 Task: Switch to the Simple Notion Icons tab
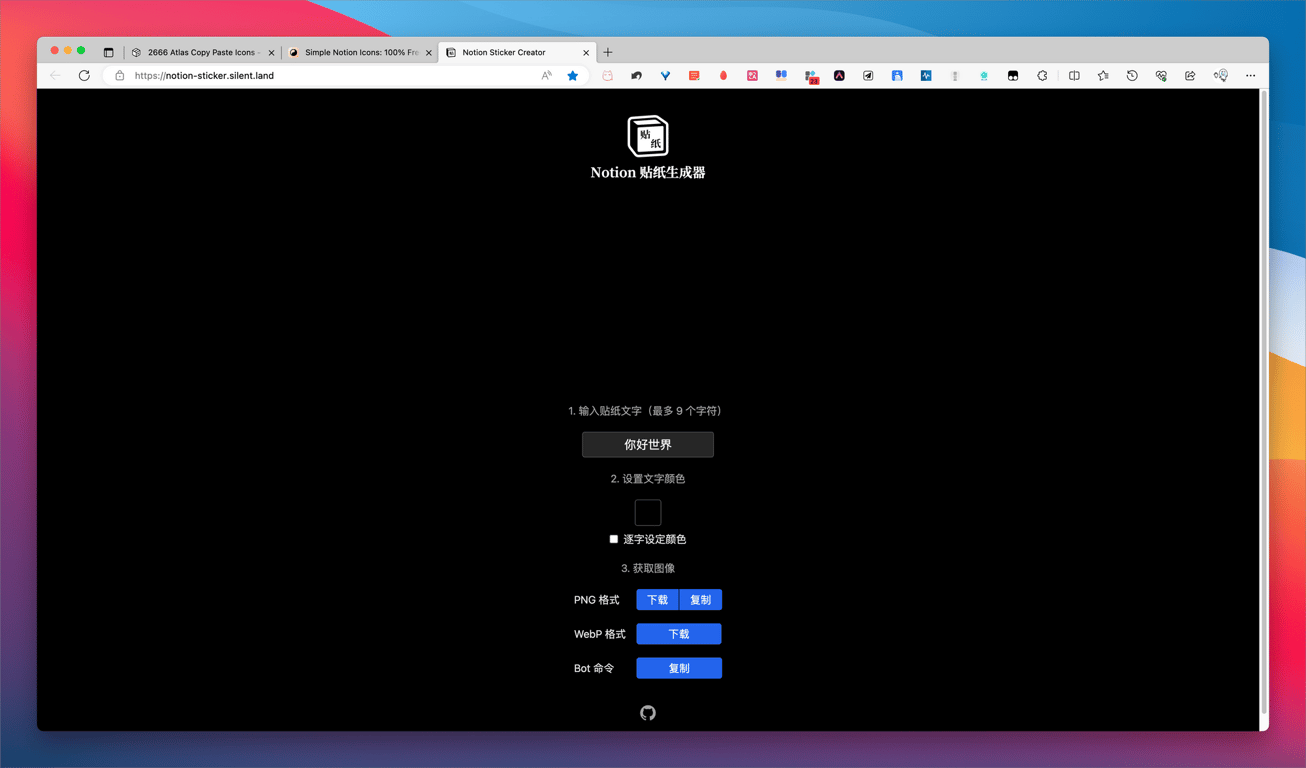[358, 52]
